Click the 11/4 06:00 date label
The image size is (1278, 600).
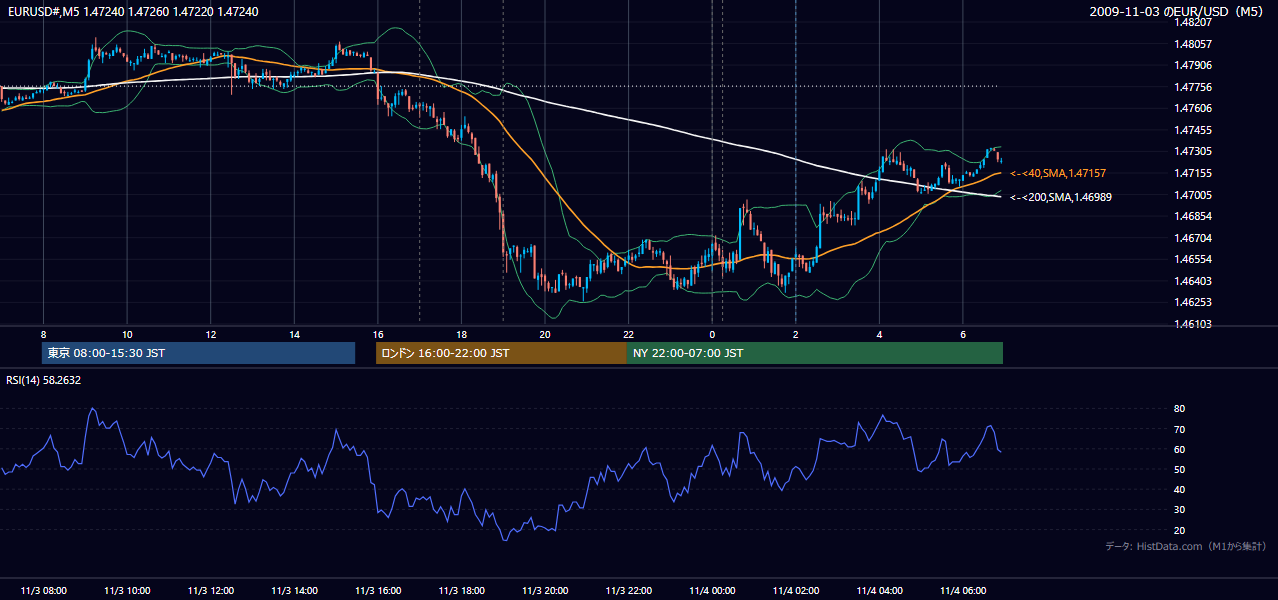(962, 591)
